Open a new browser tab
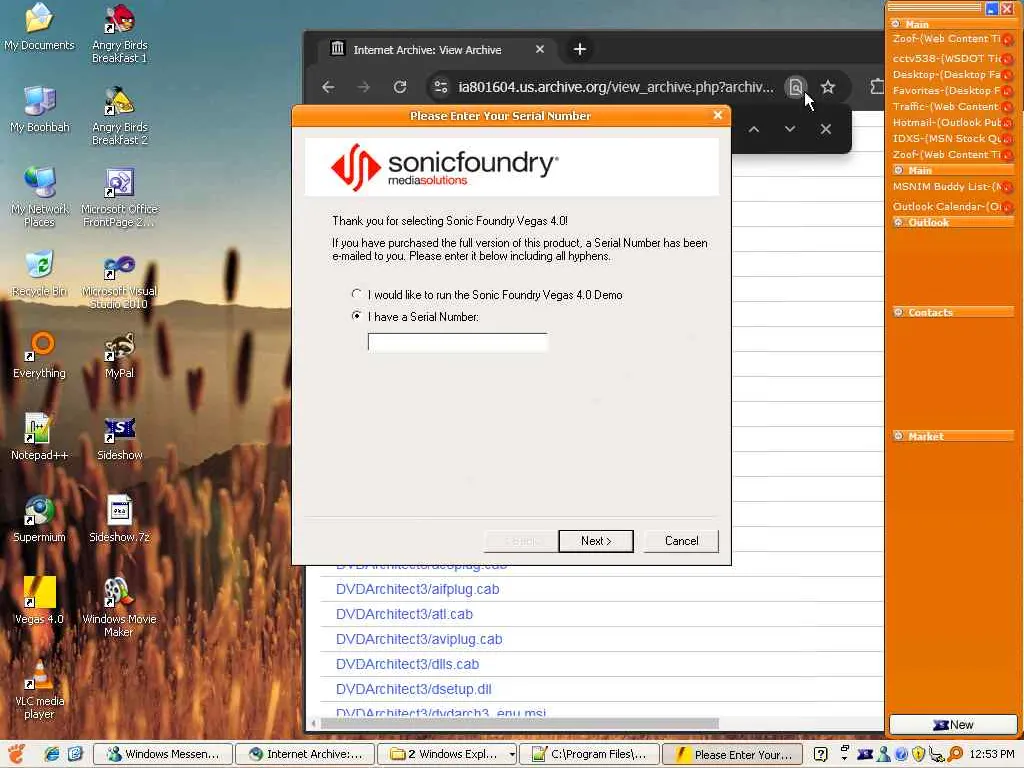 579,50
